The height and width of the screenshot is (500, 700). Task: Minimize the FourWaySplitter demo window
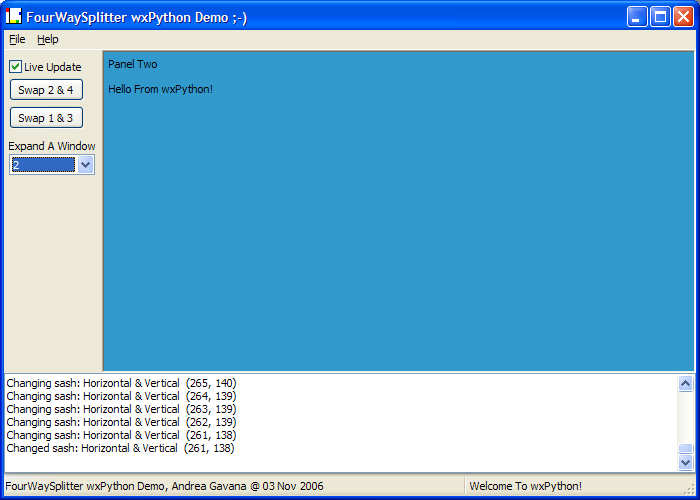coord(637,16)
